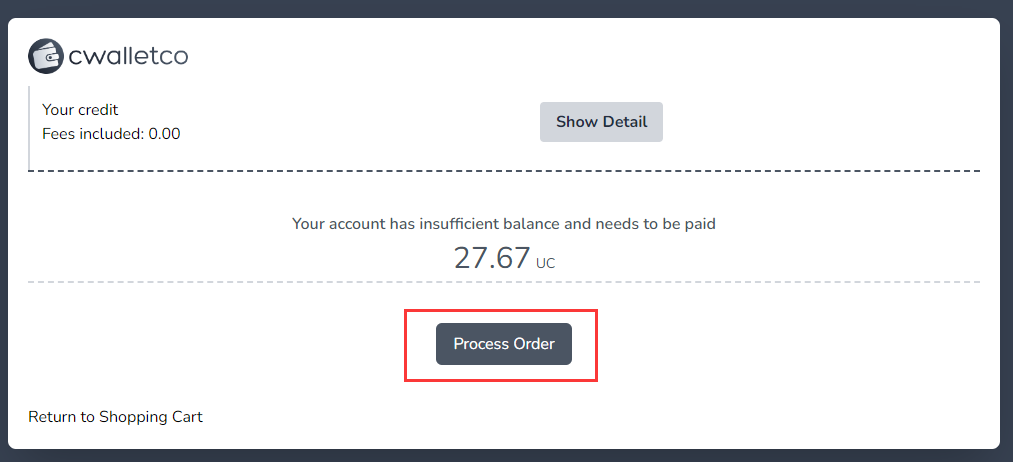Submit payment with Process Order button
The image size is (1013, 462).
pos(503,344)
